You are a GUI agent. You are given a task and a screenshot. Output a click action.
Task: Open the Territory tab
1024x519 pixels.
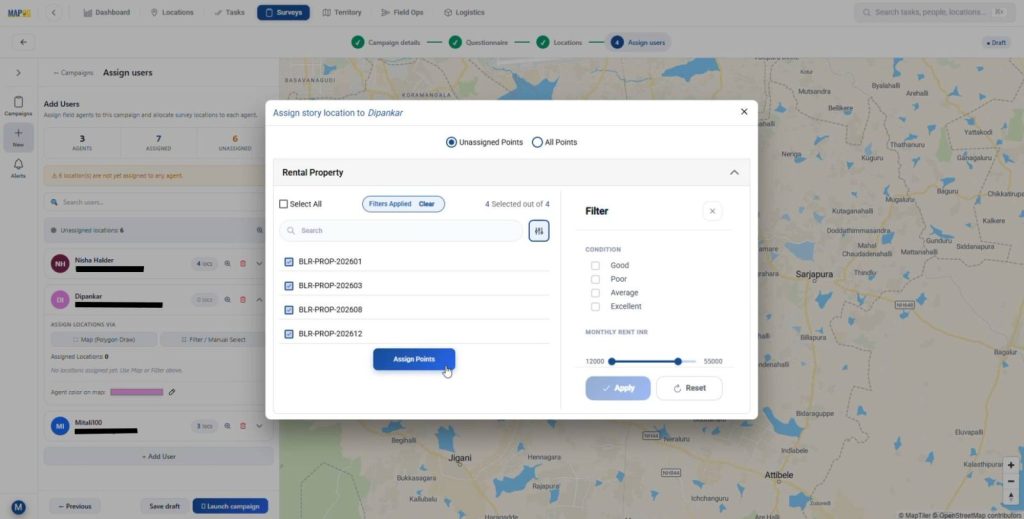(x=342, y=12)
